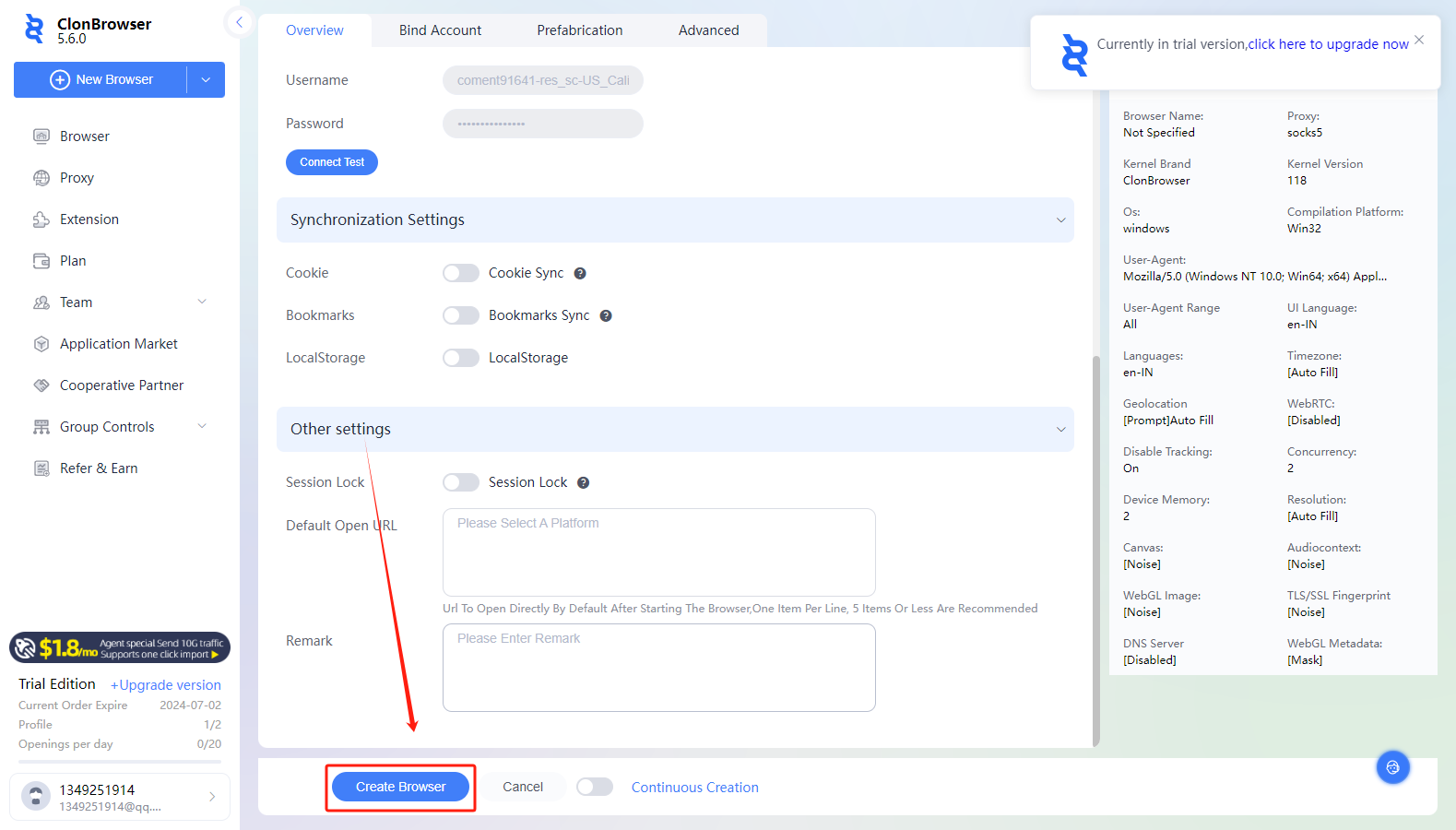1456x830 pixels.
Task: Enable the Bookmarks Sync toggle
Action: pos(461,315)
